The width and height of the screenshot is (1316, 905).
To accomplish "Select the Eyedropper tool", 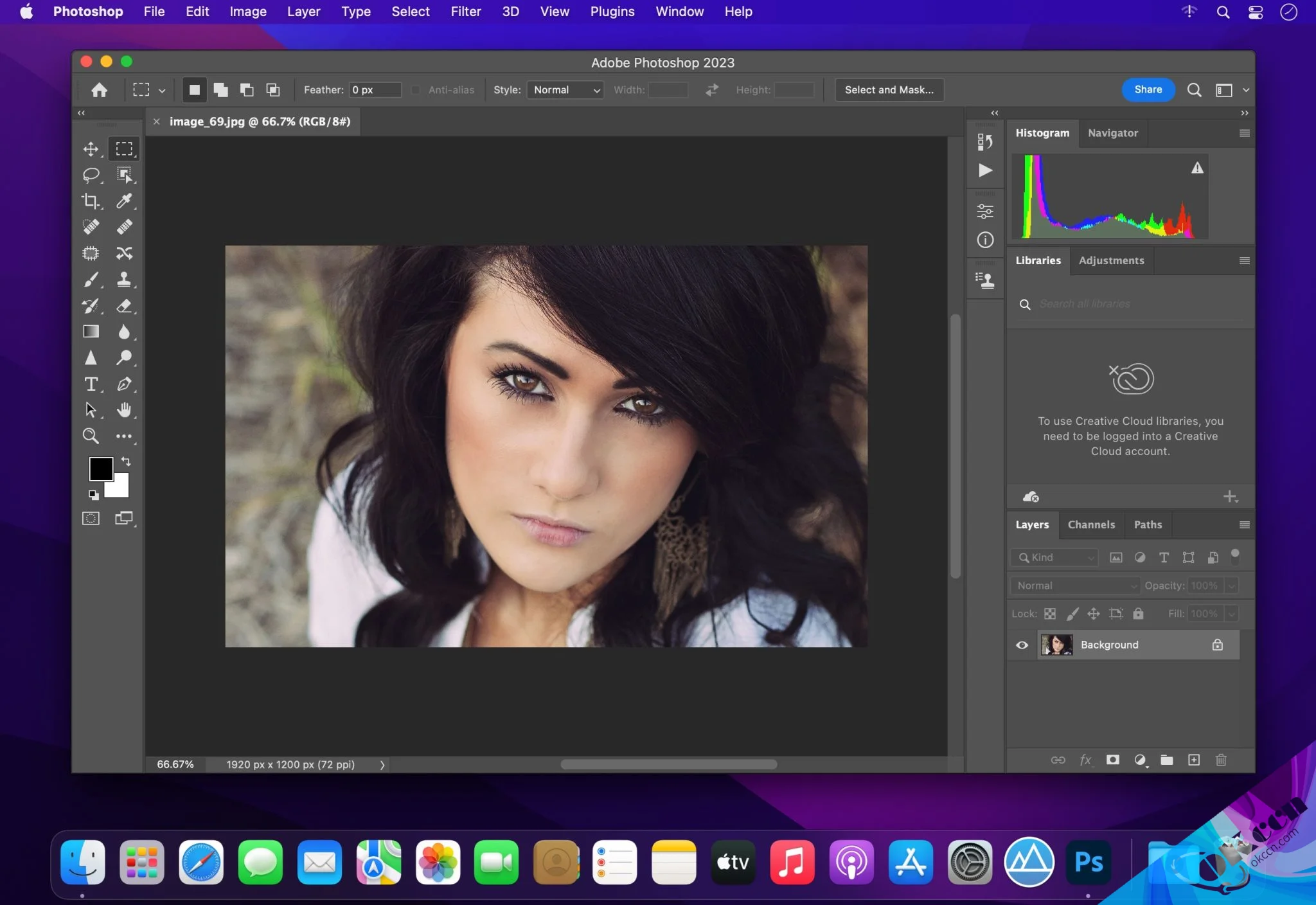I will pos(124,201).
